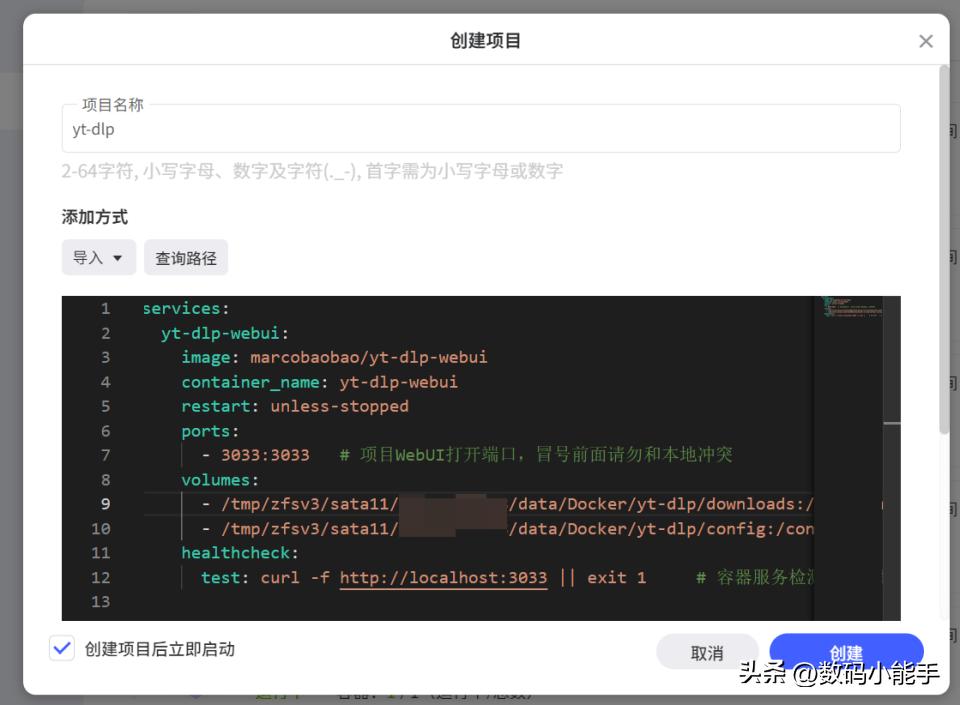
Task: Click the 查询路径 button
Action: coord(186,258)
